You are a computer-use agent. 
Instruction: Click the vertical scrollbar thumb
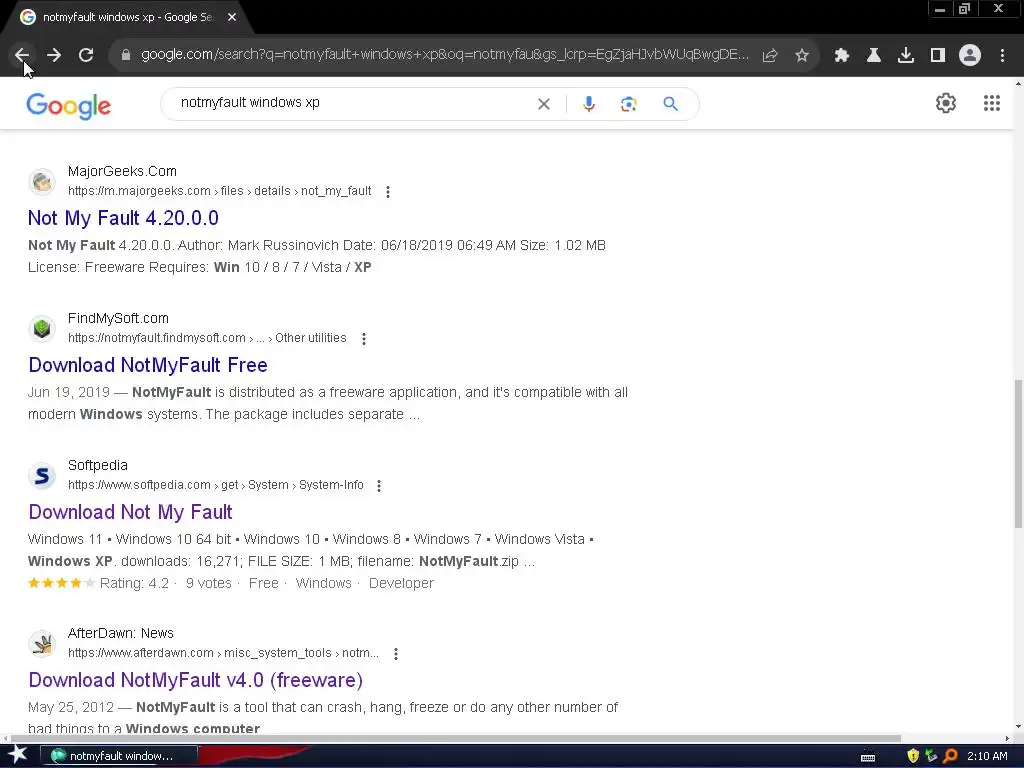click(1018, 453)
